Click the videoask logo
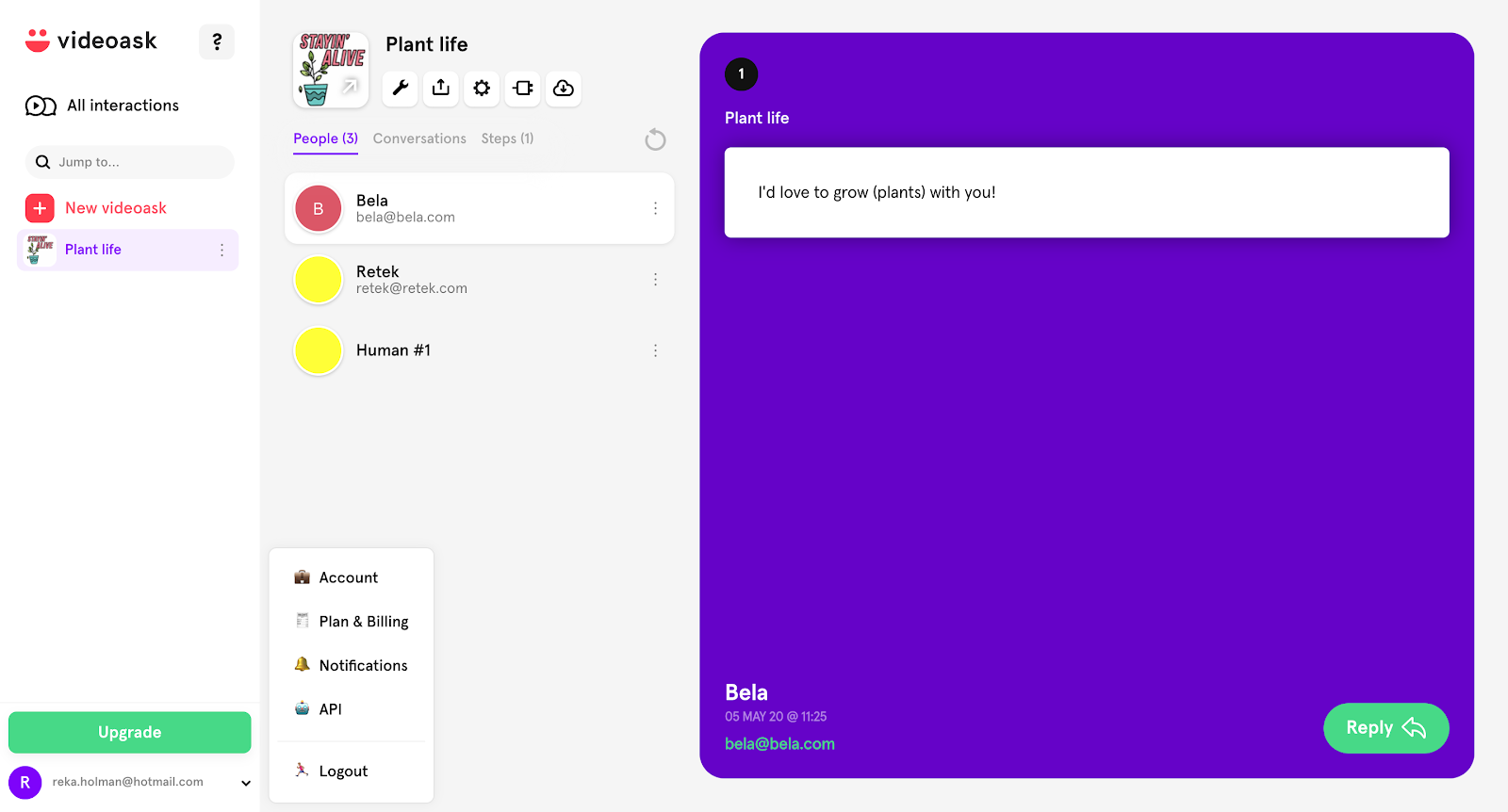The height and width of the screenshot is (812, 1508). point(91,41)
